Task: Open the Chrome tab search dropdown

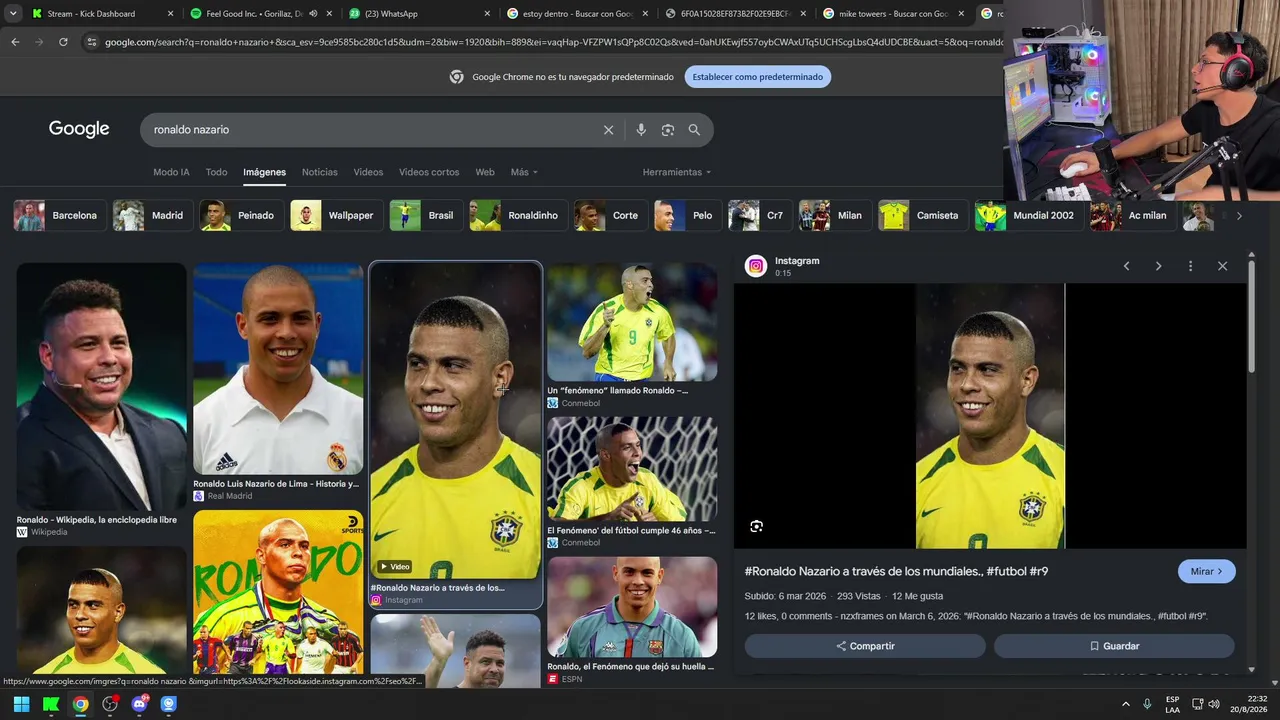Action: pyautogui.click(x=13, y=14)
